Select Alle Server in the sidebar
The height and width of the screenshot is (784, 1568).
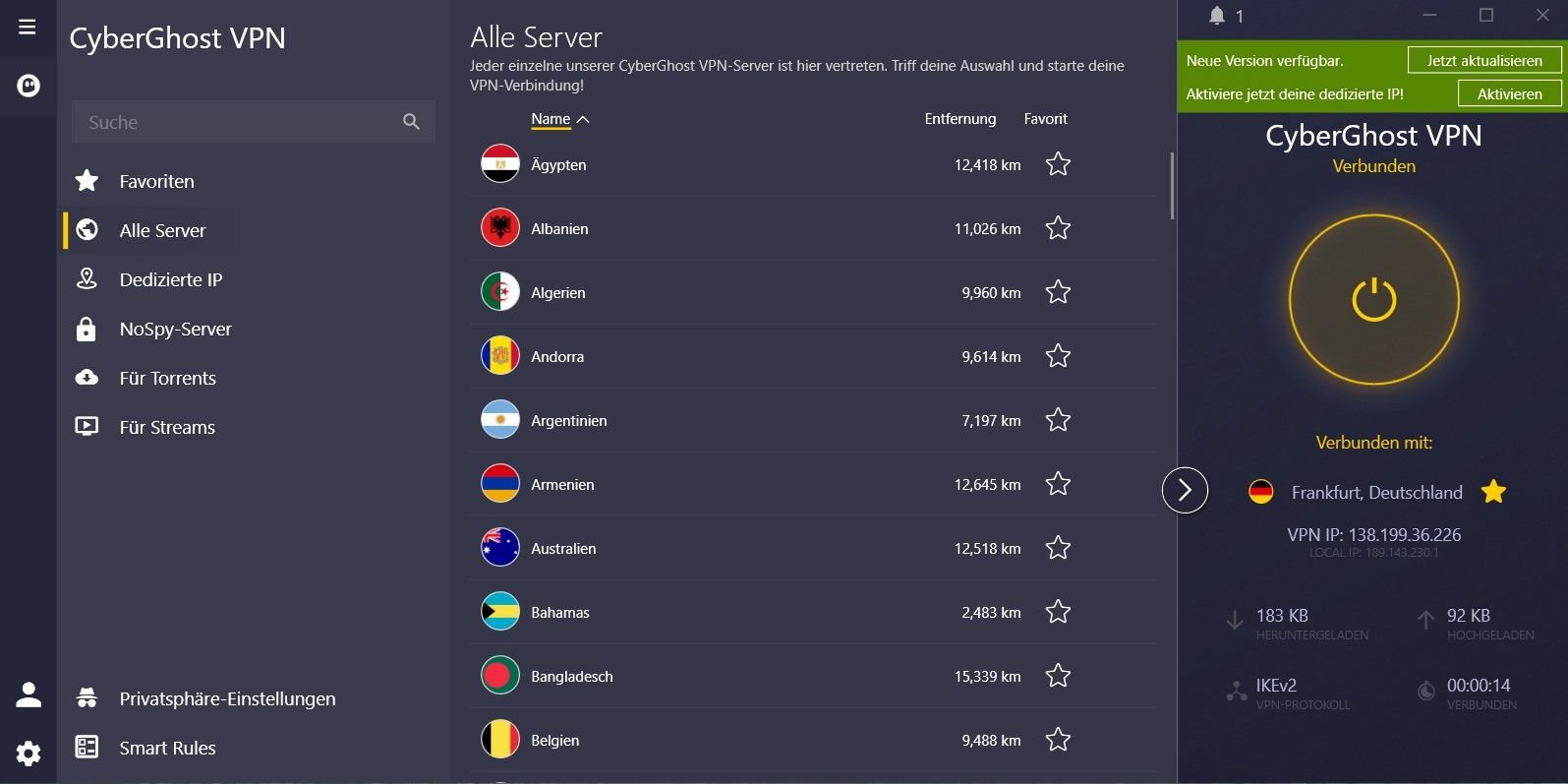click(x=162, y=230)
